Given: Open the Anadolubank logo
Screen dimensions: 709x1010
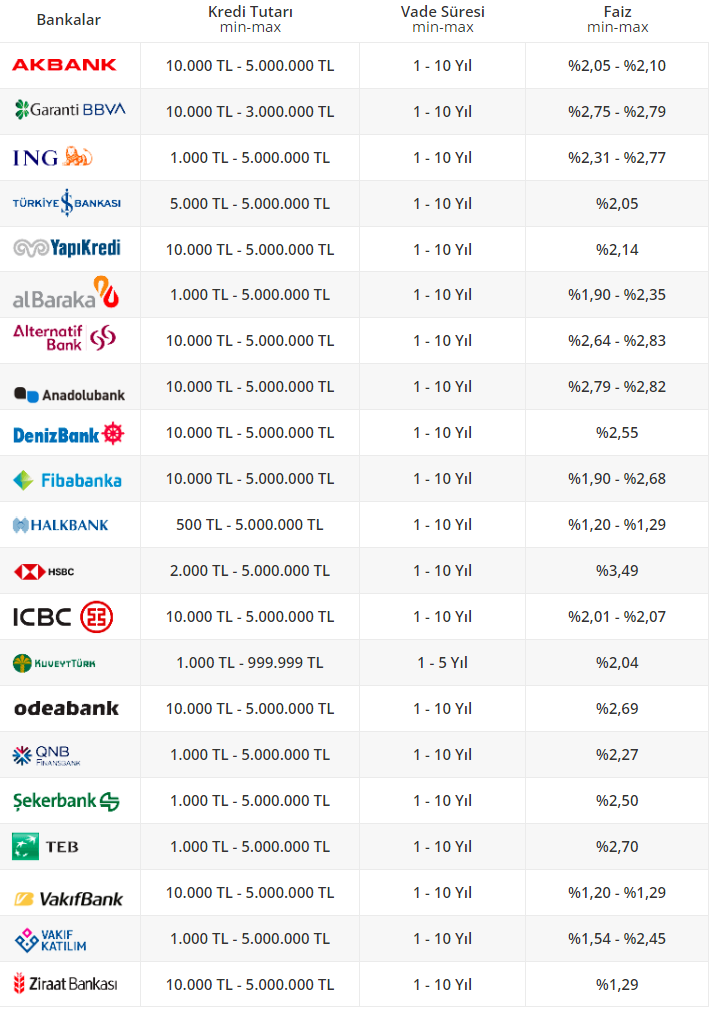Looking at the screenshot, I should pos(69,394).
